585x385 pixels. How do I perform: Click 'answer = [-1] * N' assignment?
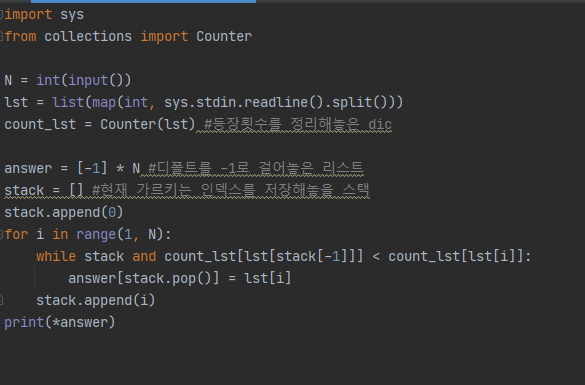[72, 168]
